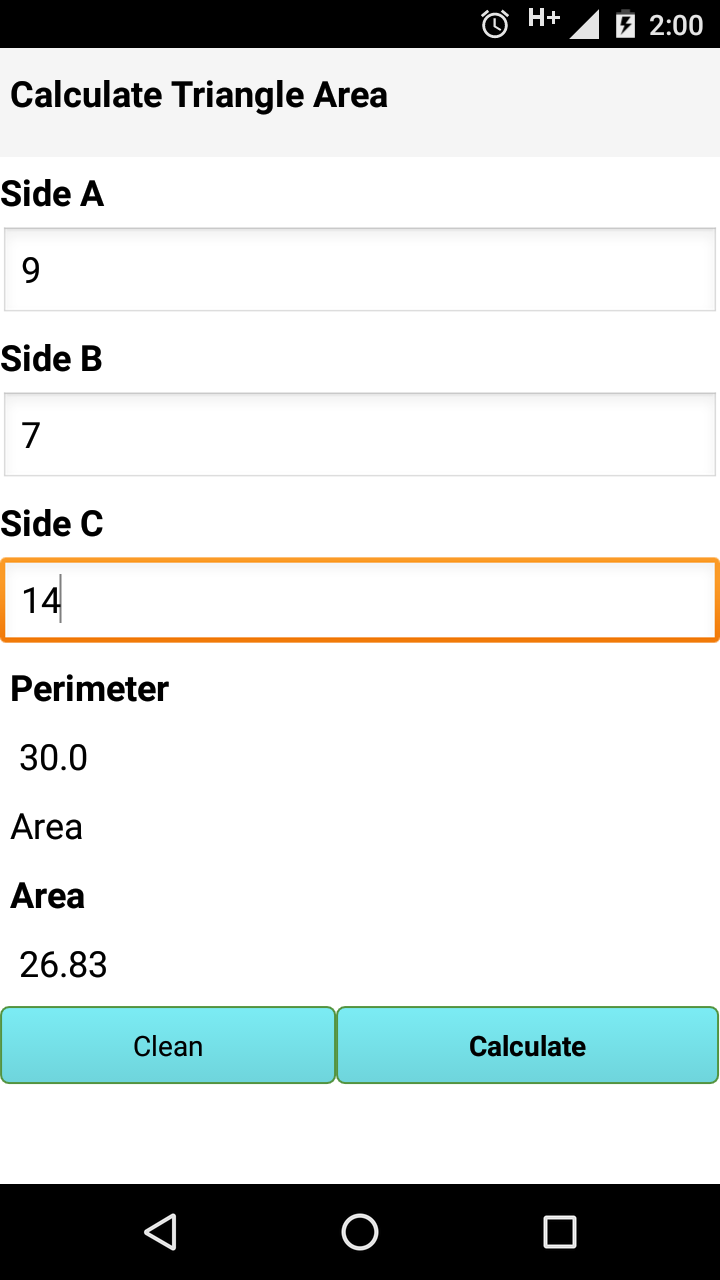Image resolution: width=720 pixels, height=1280 pixels.
Task: Click the Calculate button
Action: click(x=528, y=1045)
